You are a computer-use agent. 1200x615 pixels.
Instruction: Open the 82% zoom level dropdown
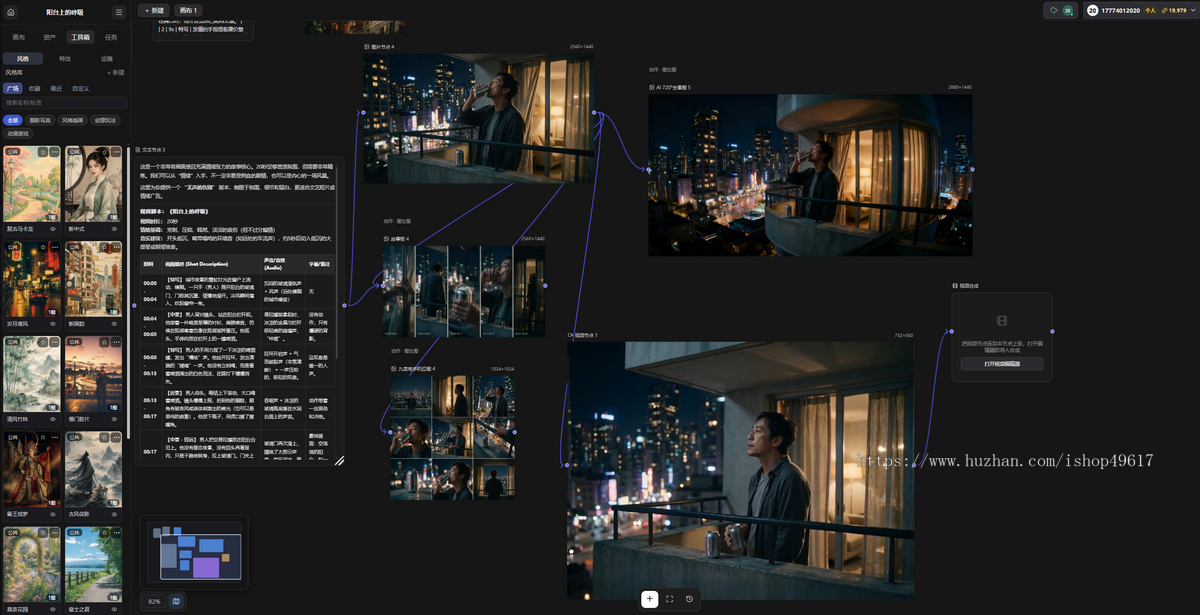click(154, 601)
